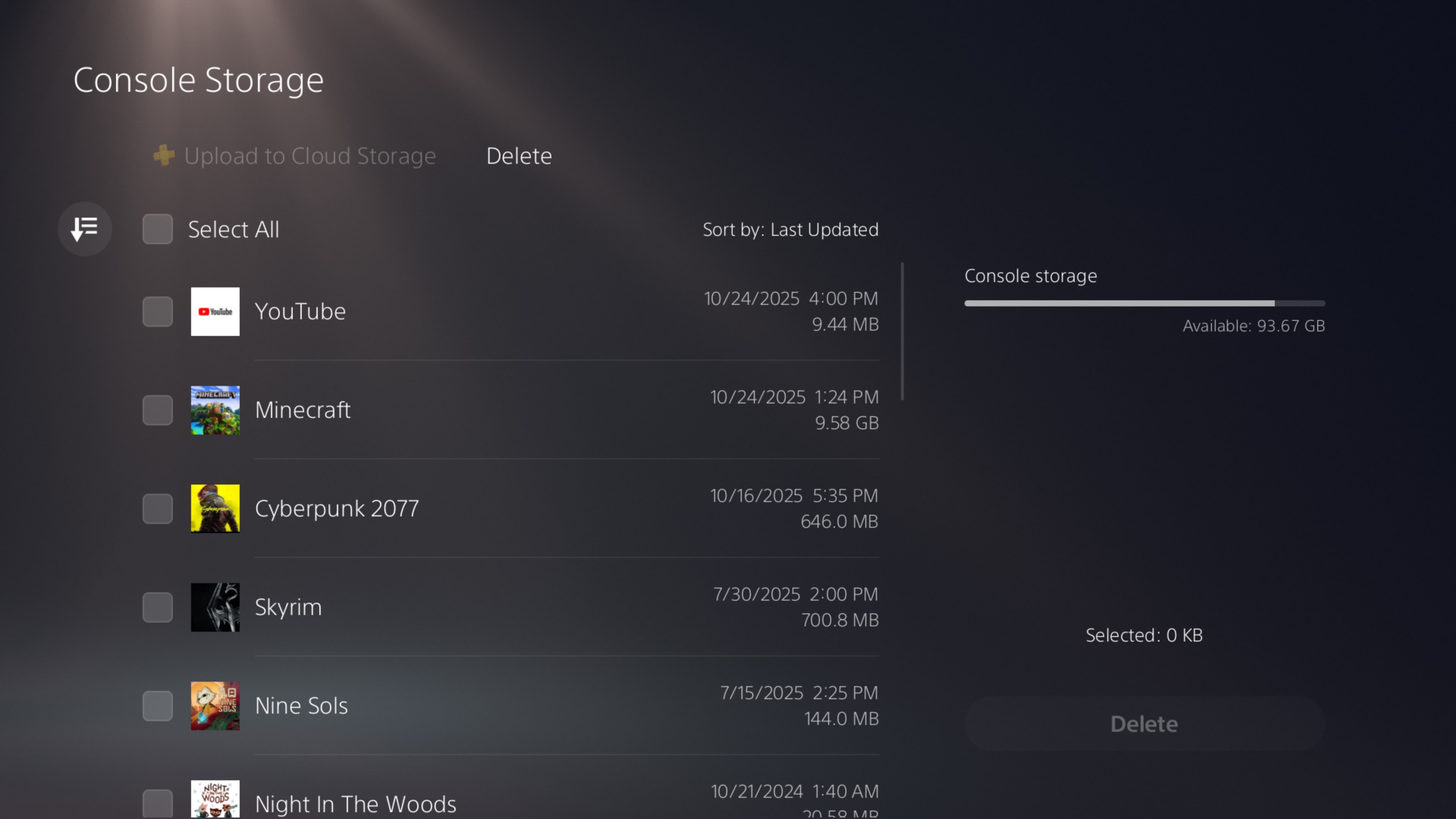Check the Select All checkbox

[158, 229]
